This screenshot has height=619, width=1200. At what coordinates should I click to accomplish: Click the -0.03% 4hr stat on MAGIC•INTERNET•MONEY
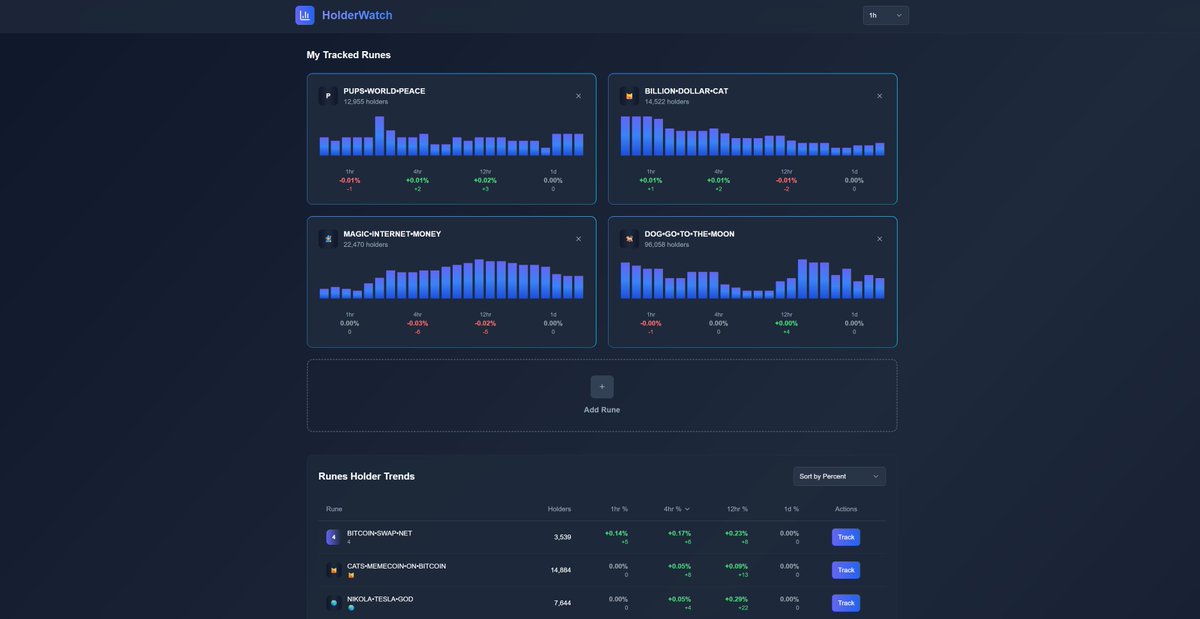coord(417,323)
